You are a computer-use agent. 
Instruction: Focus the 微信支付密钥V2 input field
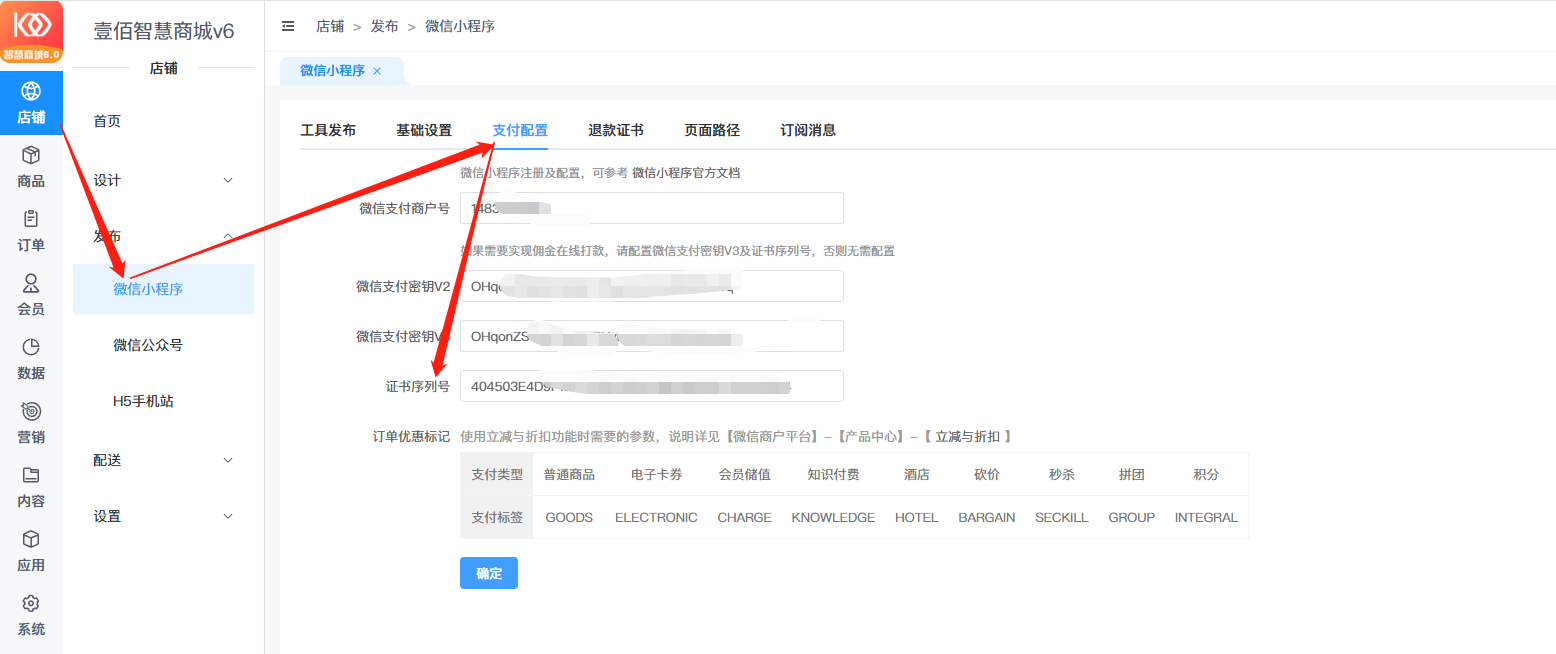point(652,286)
